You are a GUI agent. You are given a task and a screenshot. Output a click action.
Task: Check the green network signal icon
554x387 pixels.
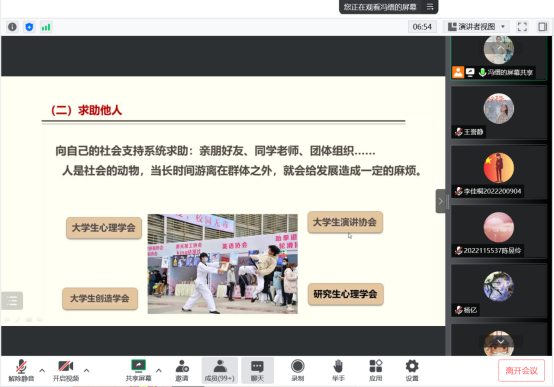click(x=46, y=27)
